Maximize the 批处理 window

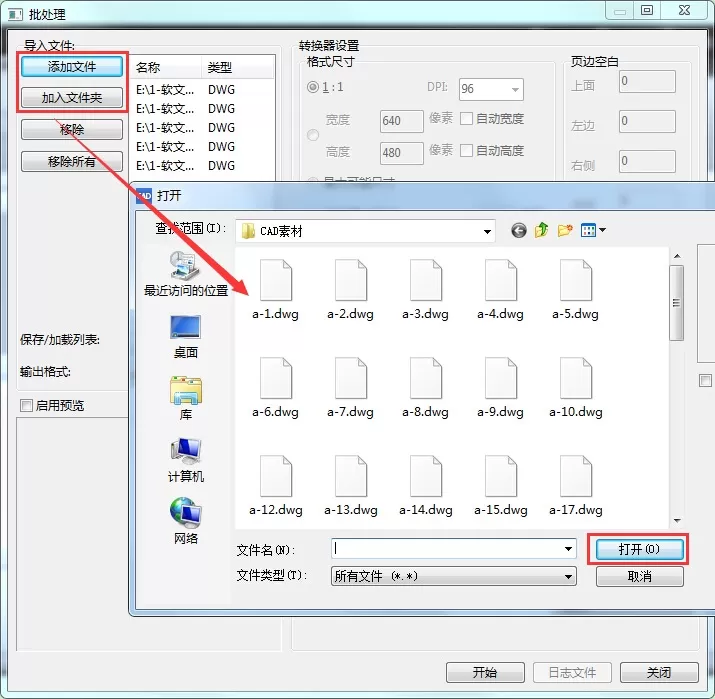pos(647,10)
